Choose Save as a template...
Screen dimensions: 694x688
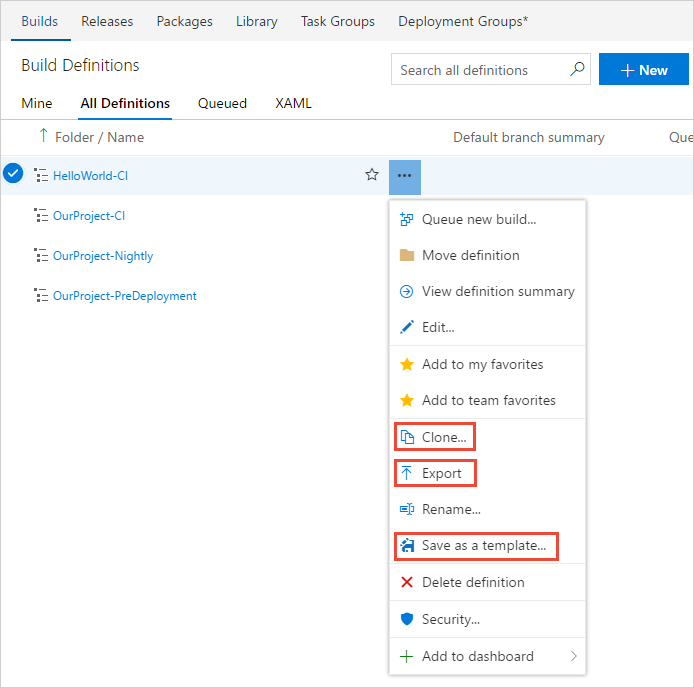(483, 546)
